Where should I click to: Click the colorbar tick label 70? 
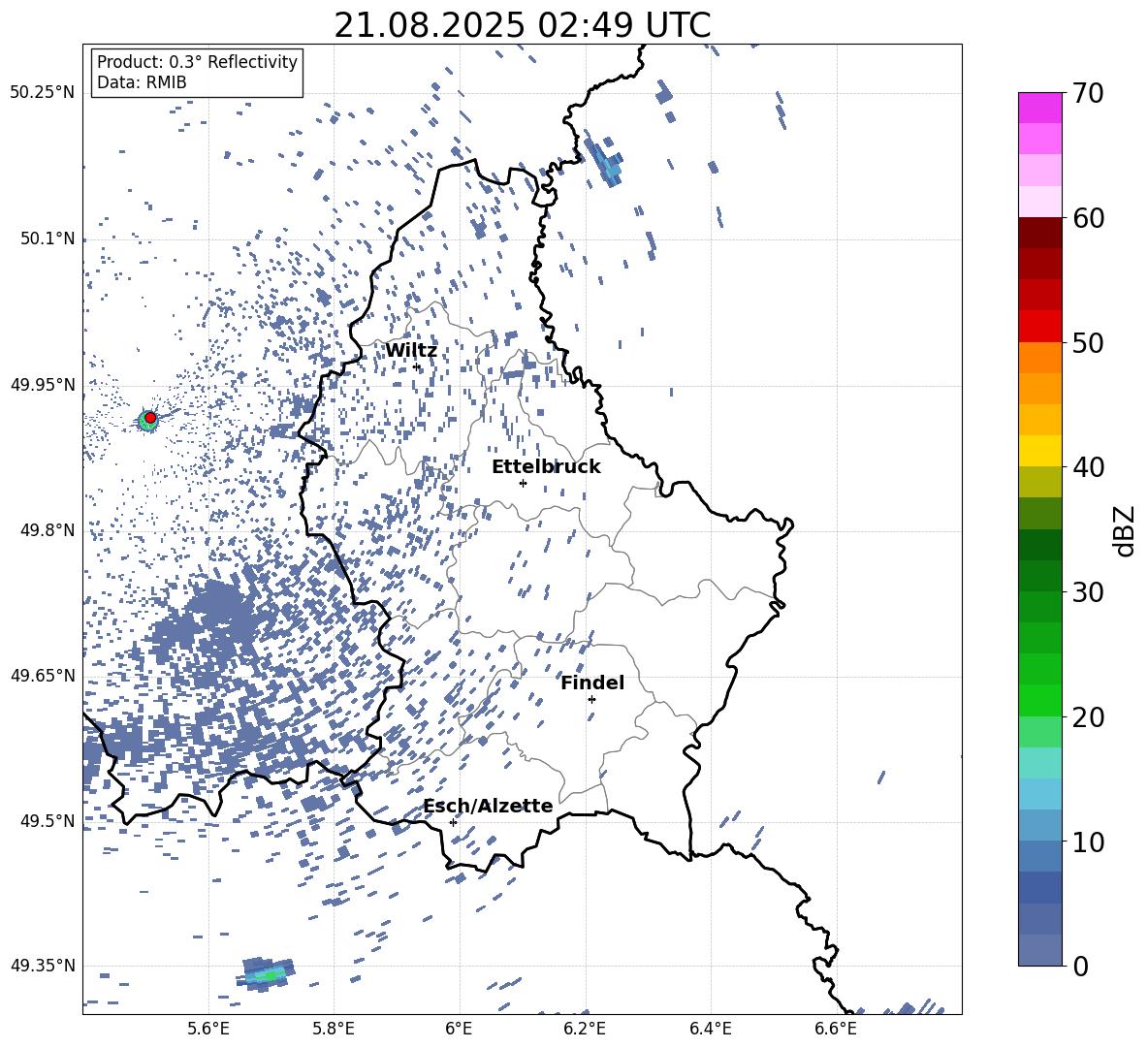[x=1088, y=94]
